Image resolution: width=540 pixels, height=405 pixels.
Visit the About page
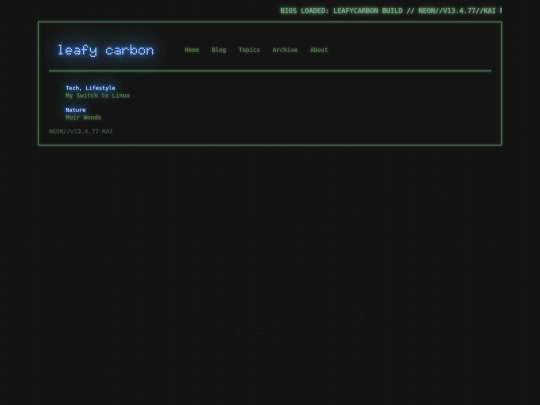coord(319,50)
